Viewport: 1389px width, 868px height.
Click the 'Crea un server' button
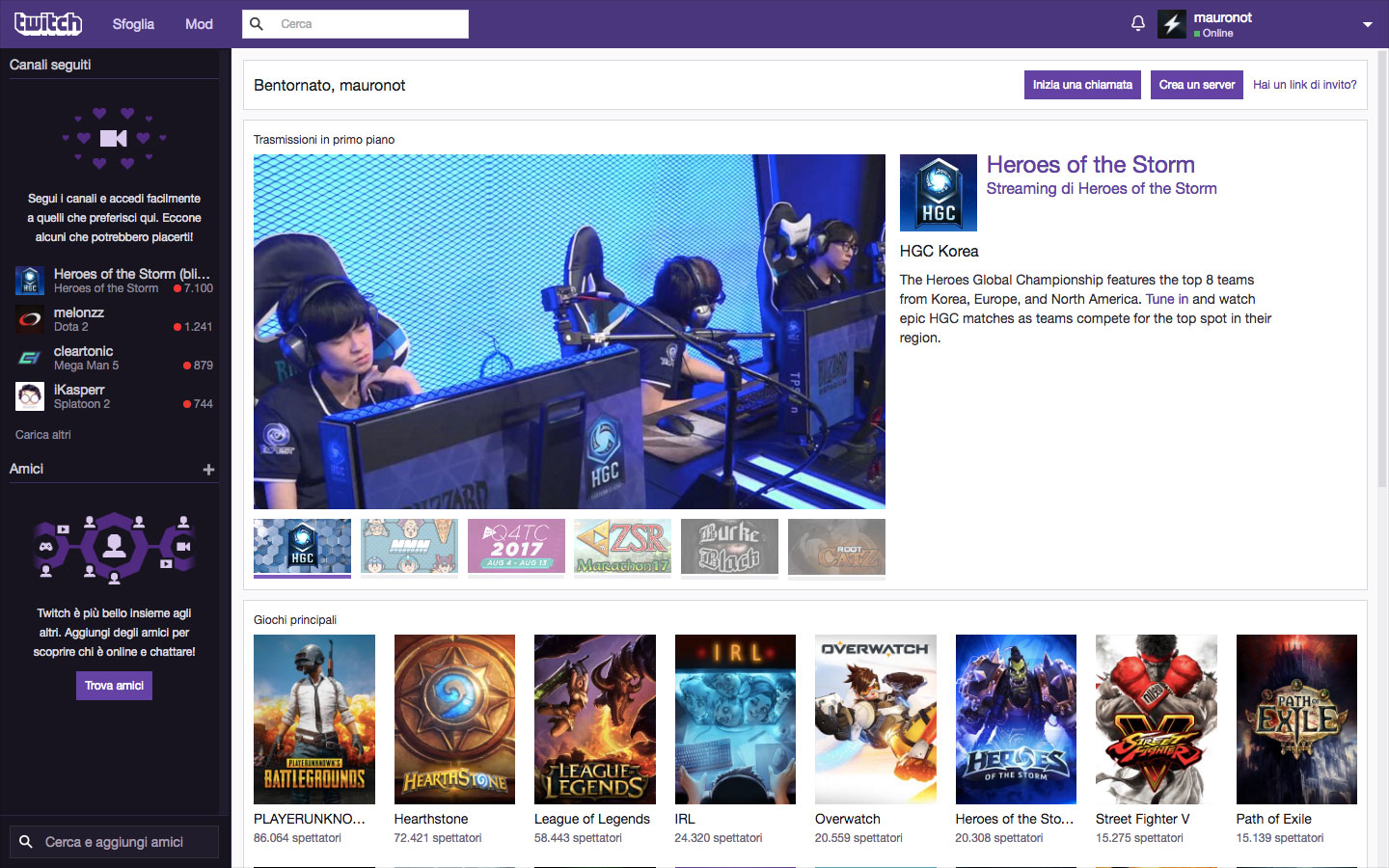point(1197,85)
